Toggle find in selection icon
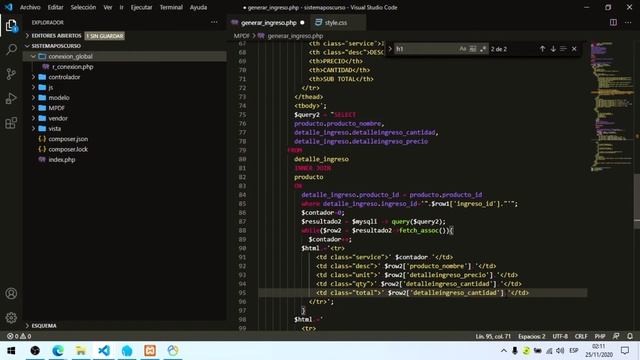The width and height of the screenshot is (640, 360). coord(563,49)
